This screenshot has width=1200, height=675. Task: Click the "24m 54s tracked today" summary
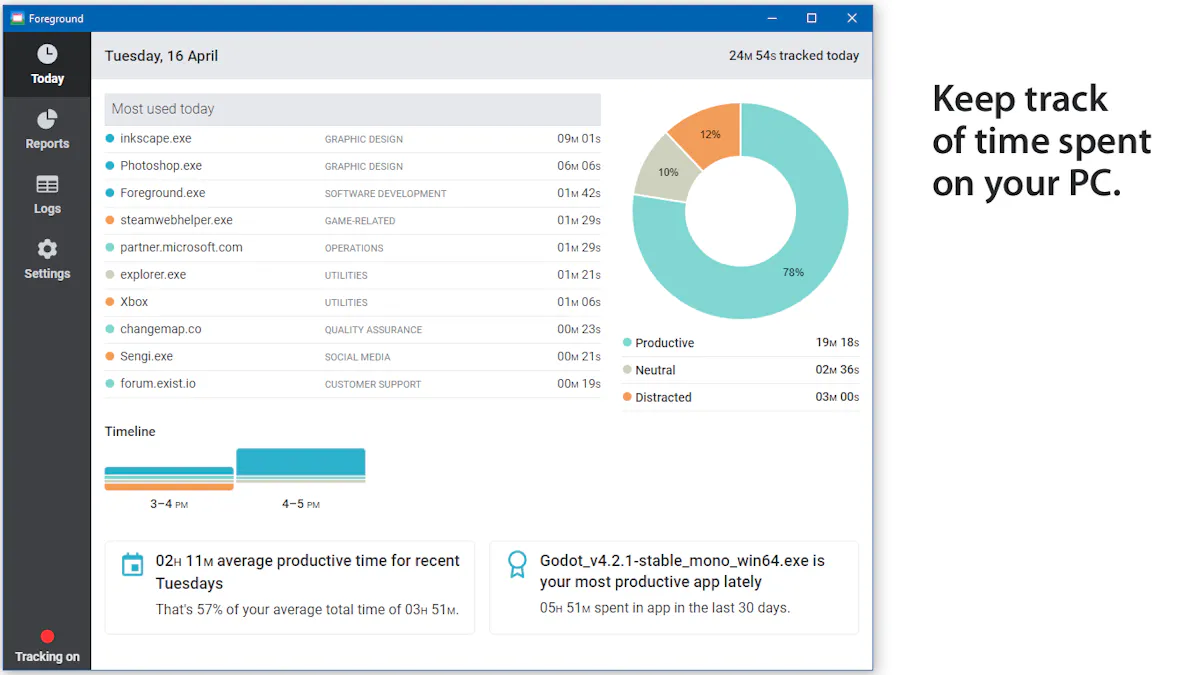point(794,56)
